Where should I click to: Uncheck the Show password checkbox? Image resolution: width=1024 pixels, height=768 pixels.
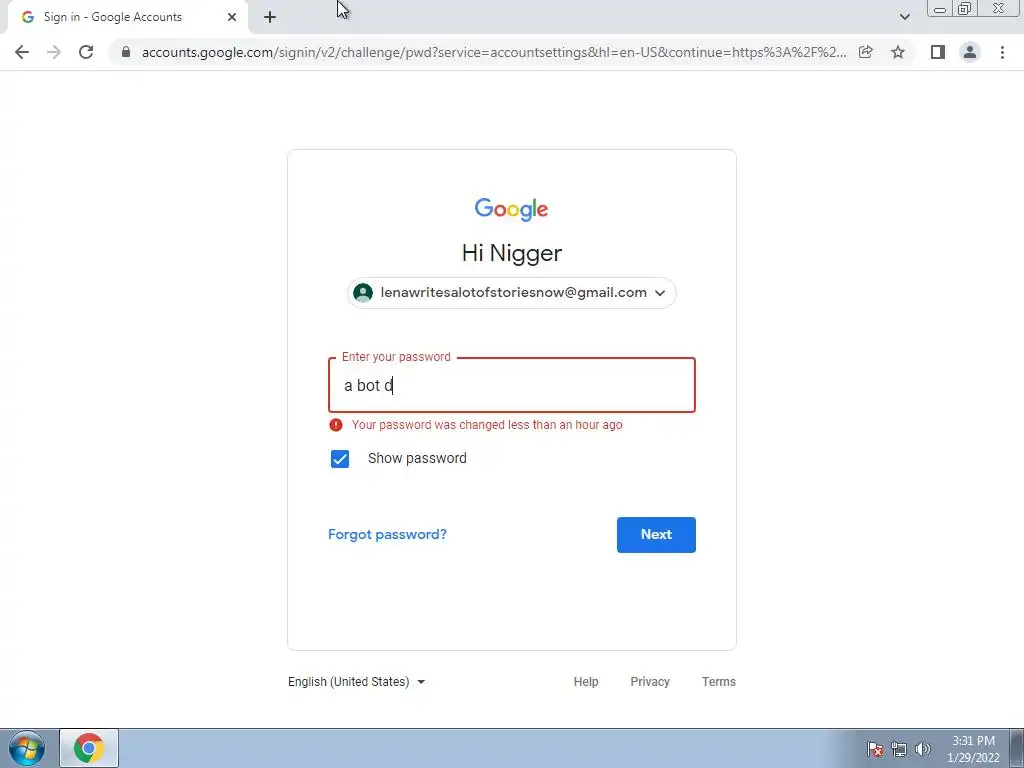pos(340,458)
